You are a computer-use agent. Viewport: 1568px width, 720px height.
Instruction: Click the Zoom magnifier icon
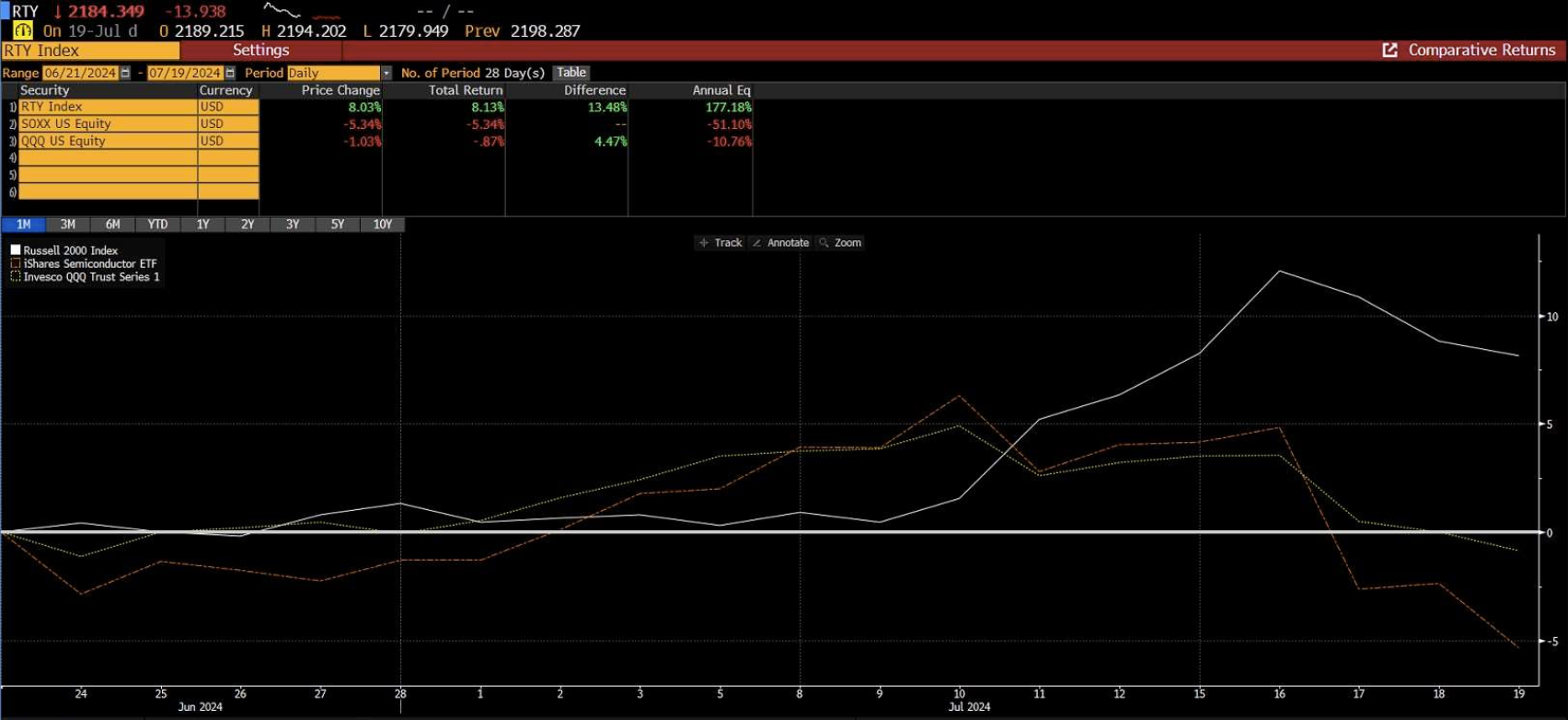824,243
